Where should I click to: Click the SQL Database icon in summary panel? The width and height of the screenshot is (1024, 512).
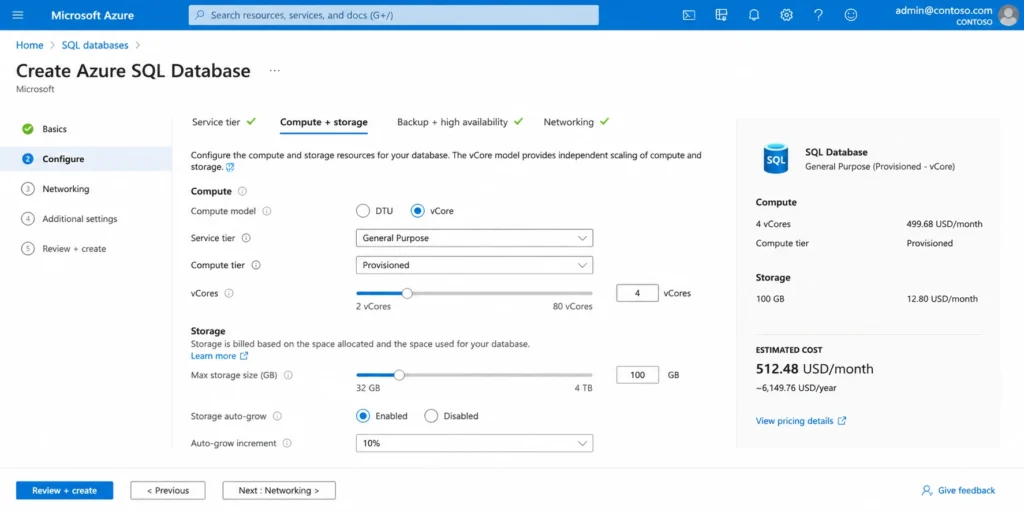tap(776, 159)
